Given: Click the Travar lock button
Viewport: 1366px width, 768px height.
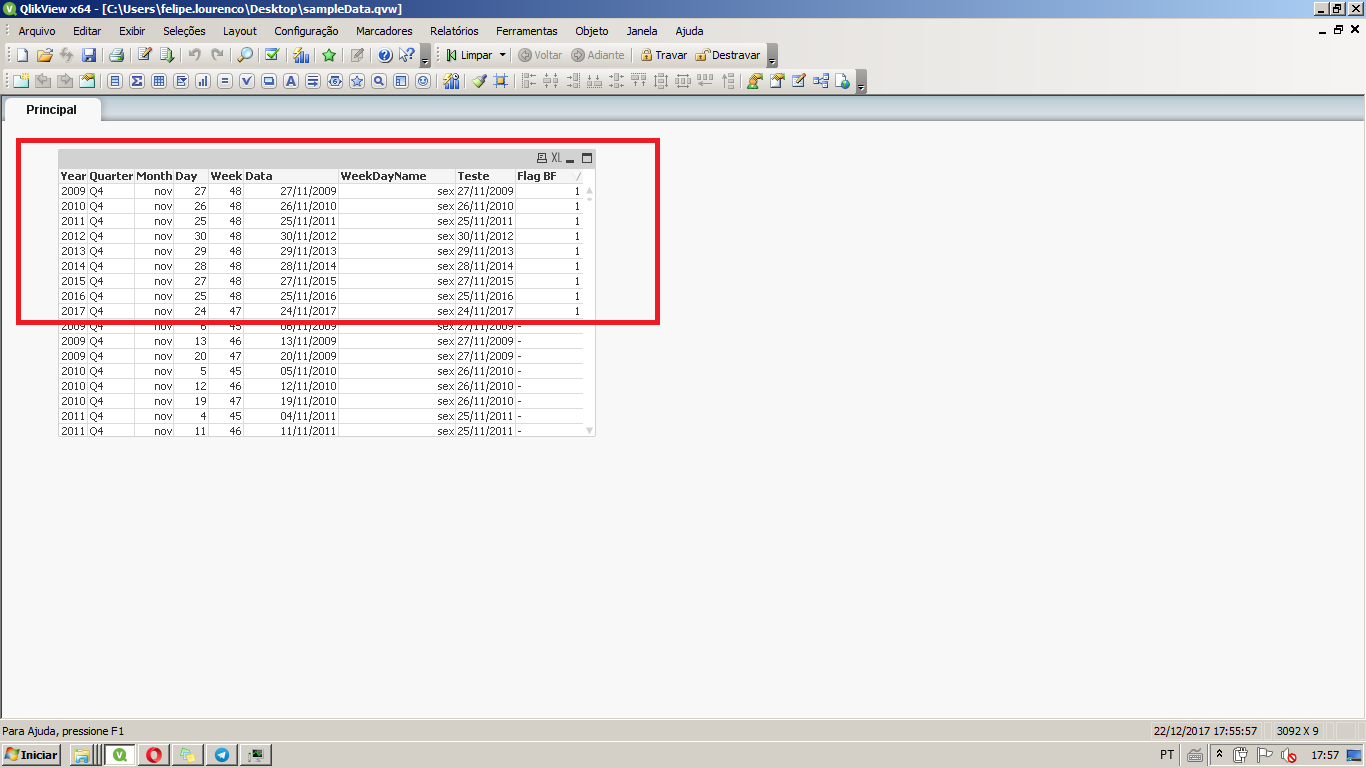Looking at the screenshot, I should pos(664,55).
